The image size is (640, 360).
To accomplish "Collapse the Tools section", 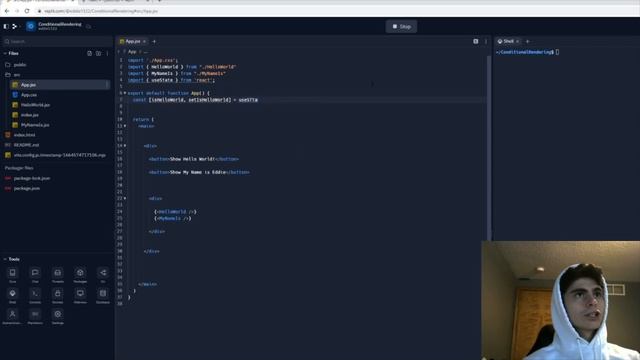I will point(5,259).
